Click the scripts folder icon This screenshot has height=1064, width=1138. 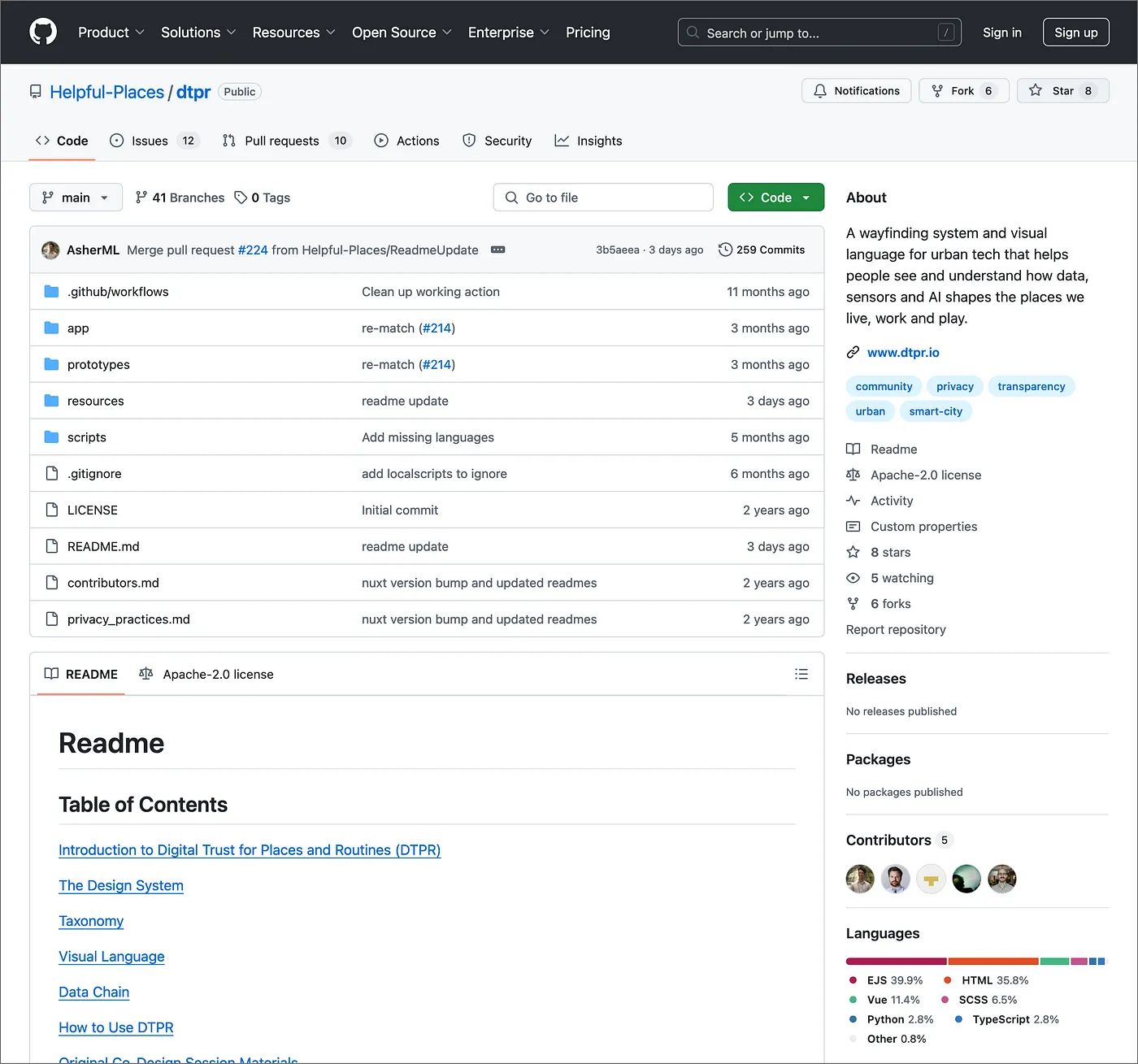[52, 437]
